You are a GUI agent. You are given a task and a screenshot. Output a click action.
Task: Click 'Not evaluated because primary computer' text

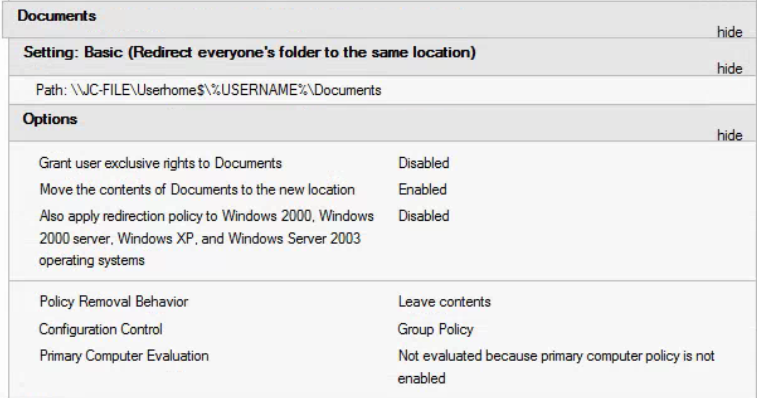556,367
